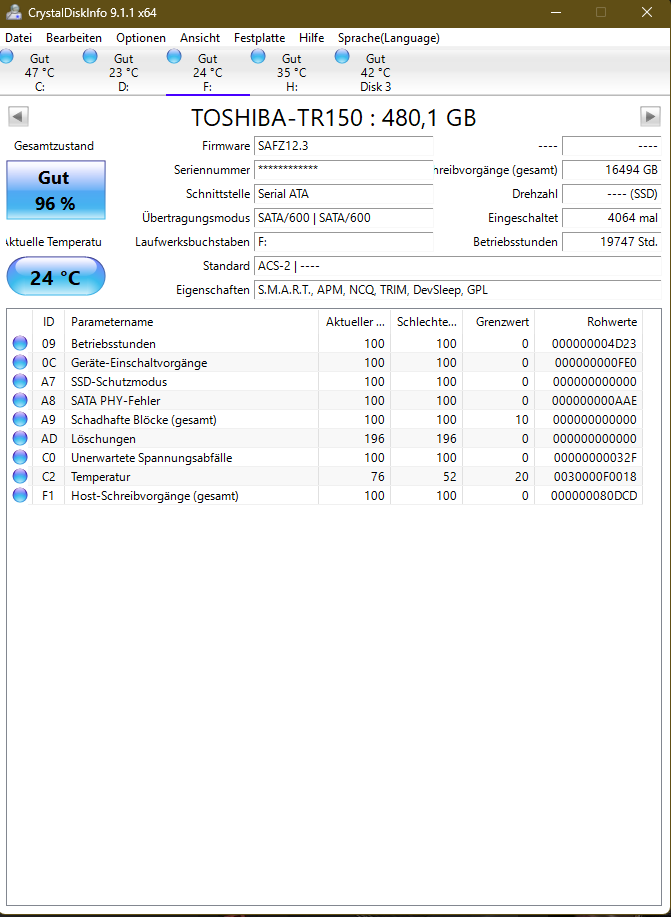Click the CrystalDiskInfo title bar app icon
Viewport: 671px width, 917px height.
13,12
